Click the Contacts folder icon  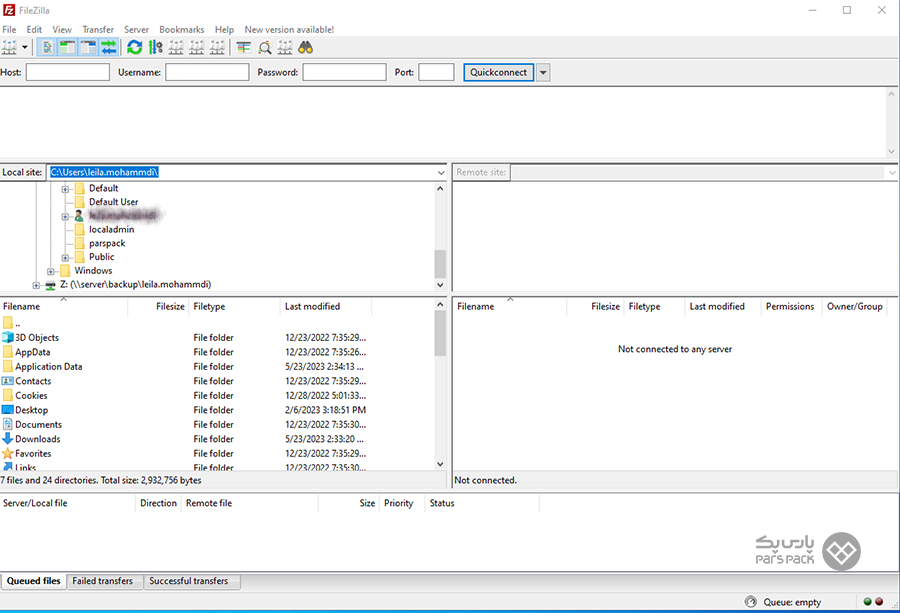pyautogui.click(x=7, y=381)
